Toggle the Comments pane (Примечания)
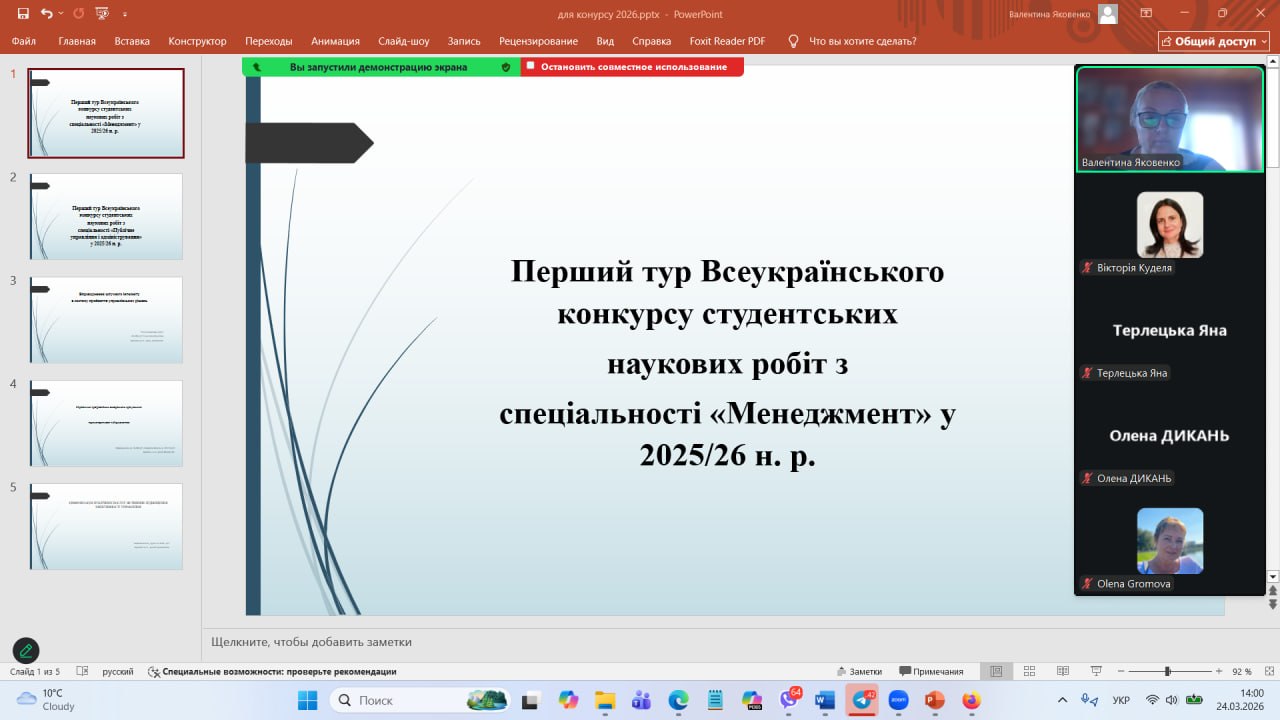 point(931,671)
